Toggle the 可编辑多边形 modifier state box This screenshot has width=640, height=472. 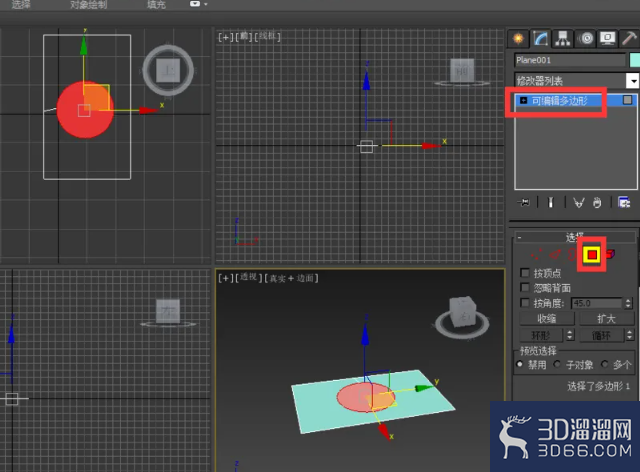(627, 100)
